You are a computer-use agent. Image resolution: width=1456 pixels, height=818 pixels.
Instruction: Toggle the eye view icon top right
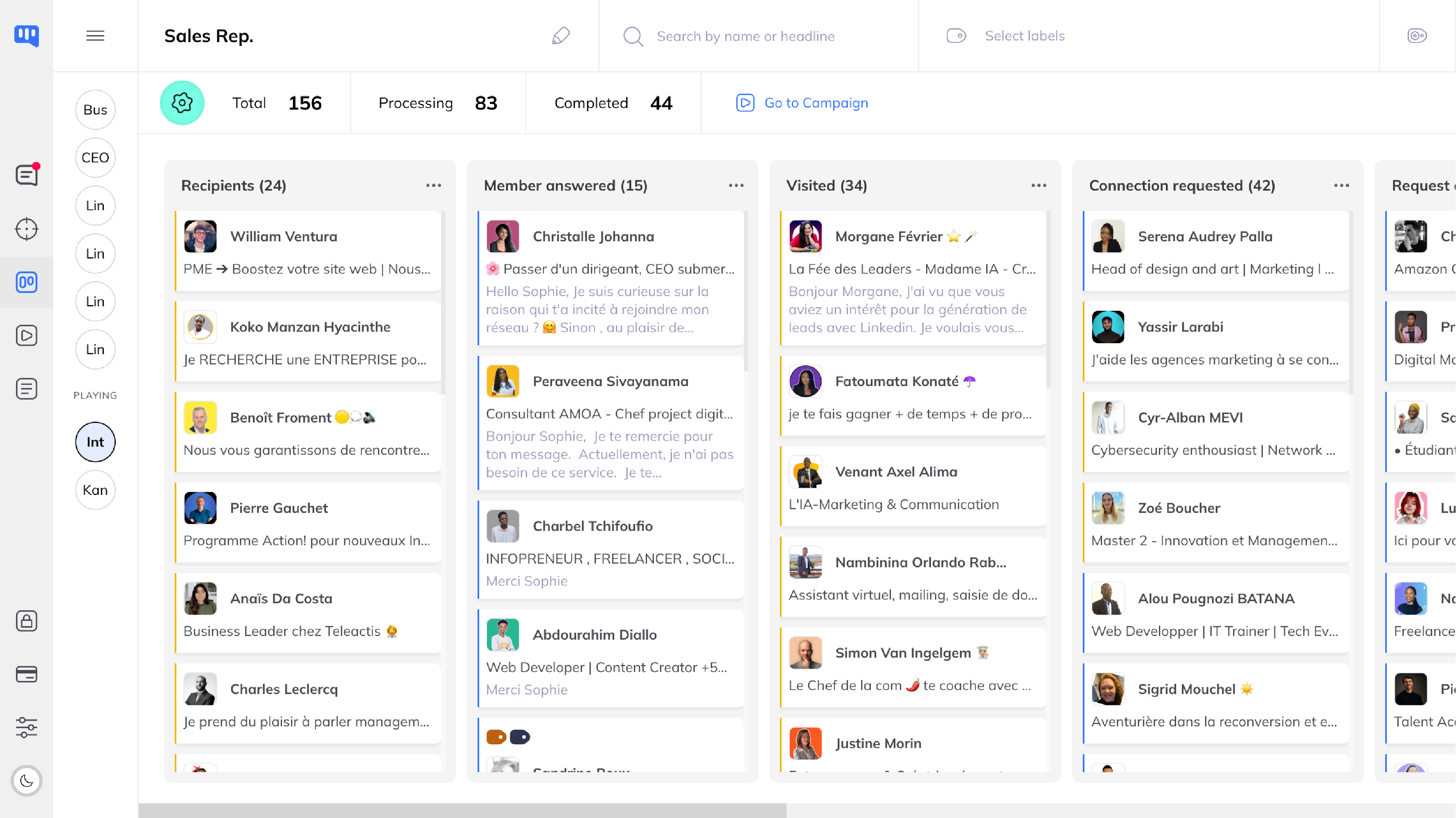pyautogui.click(x=1416, y=36)
